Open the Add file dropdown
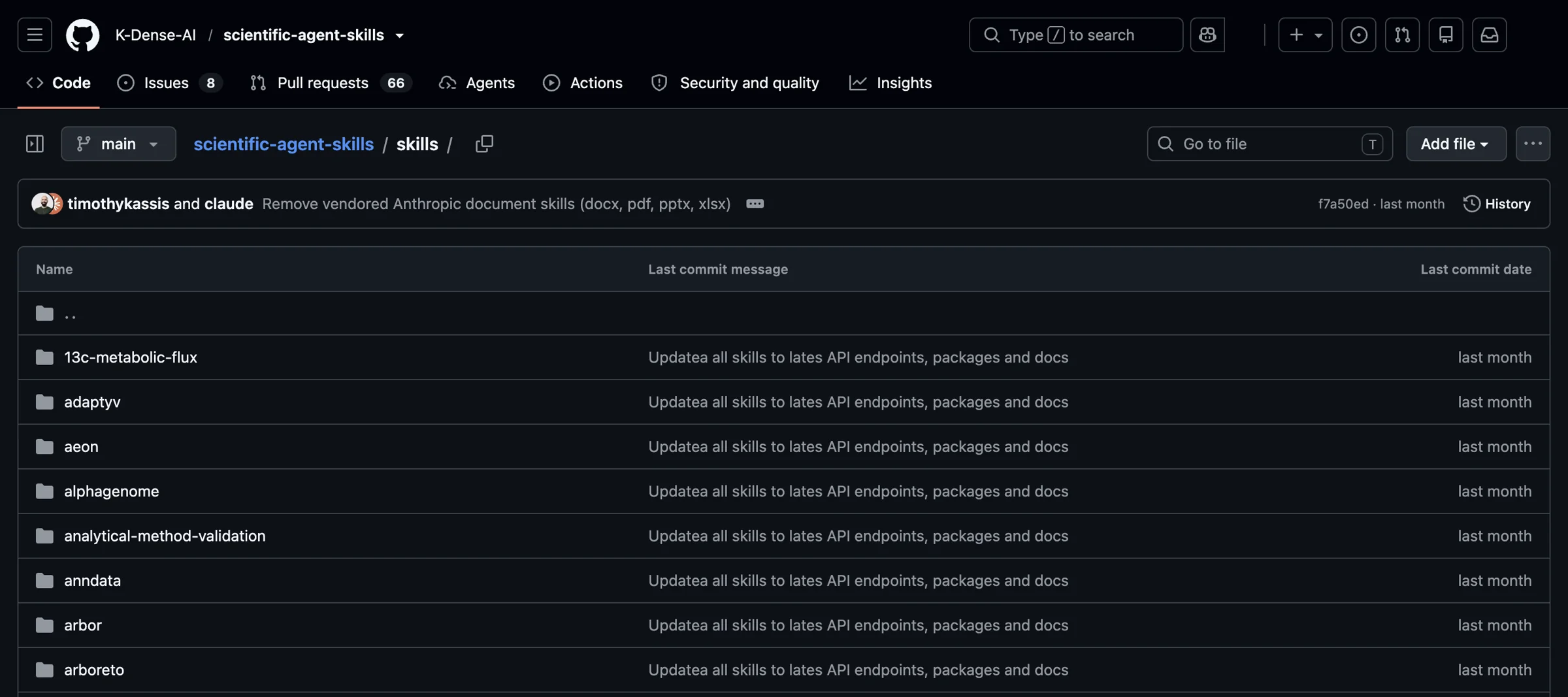Screen dimensions: 1568x697 1456,144
